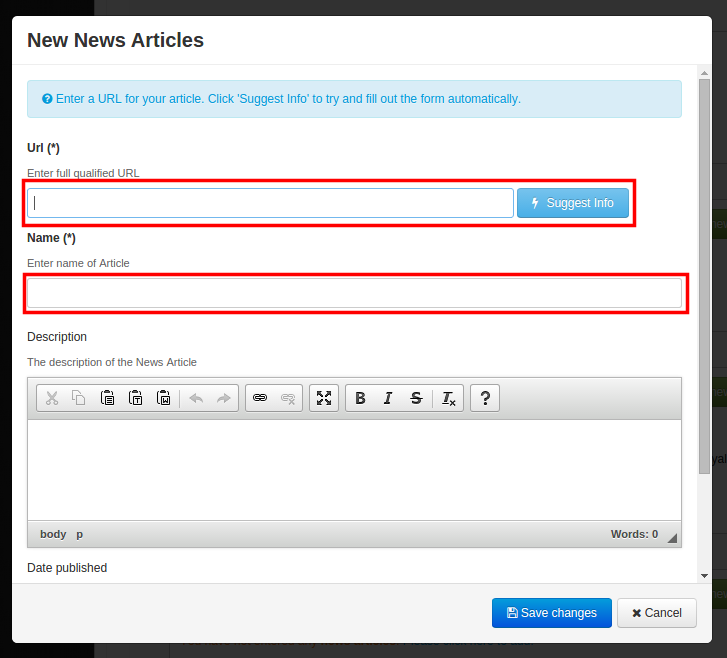The height and width of the screenshot is (658, 727).
Task: Click the Unlink icon
Action: tap(288, 398)
